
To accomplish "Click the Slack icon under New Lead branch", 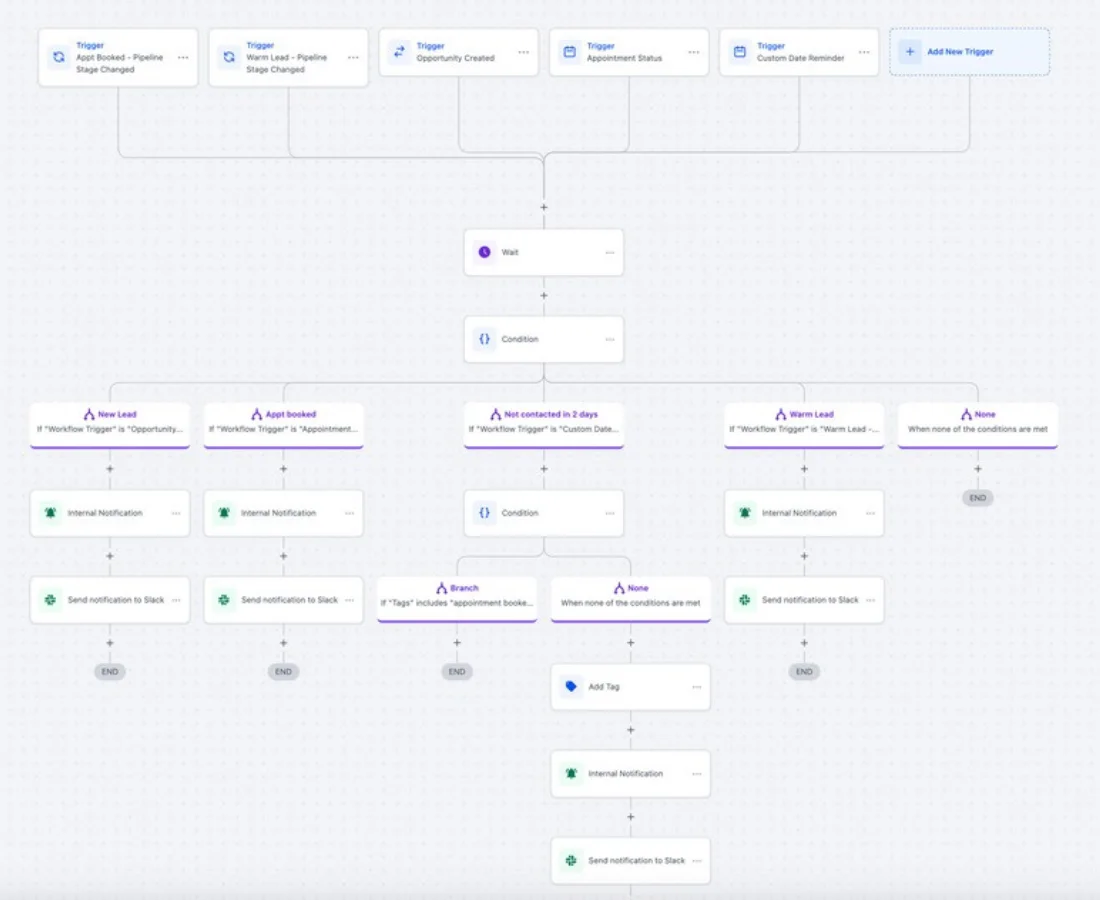I will 51,600.
